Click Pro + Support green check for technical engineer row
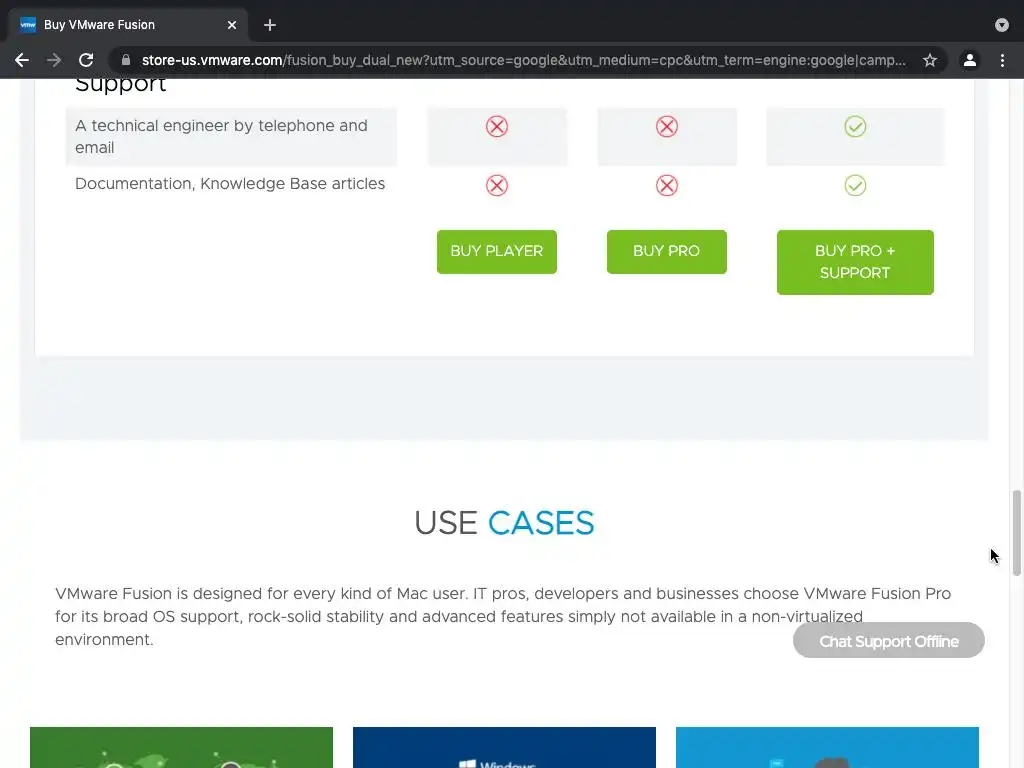This screenshot has height=768, width=1024. coord(855,126)
